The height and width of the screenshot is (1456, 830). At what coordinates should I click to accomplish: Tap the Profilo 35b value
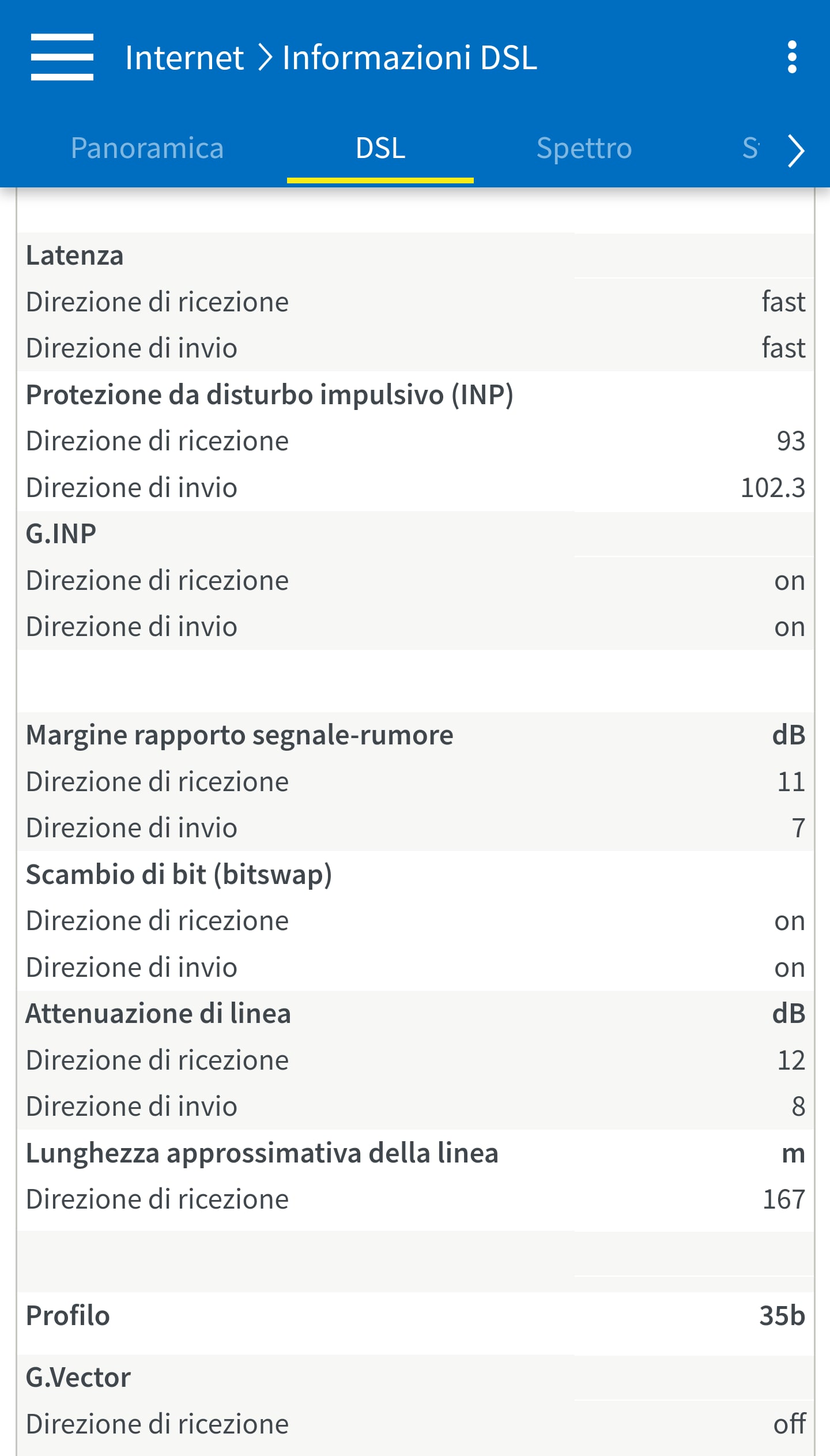point(782,1316)
